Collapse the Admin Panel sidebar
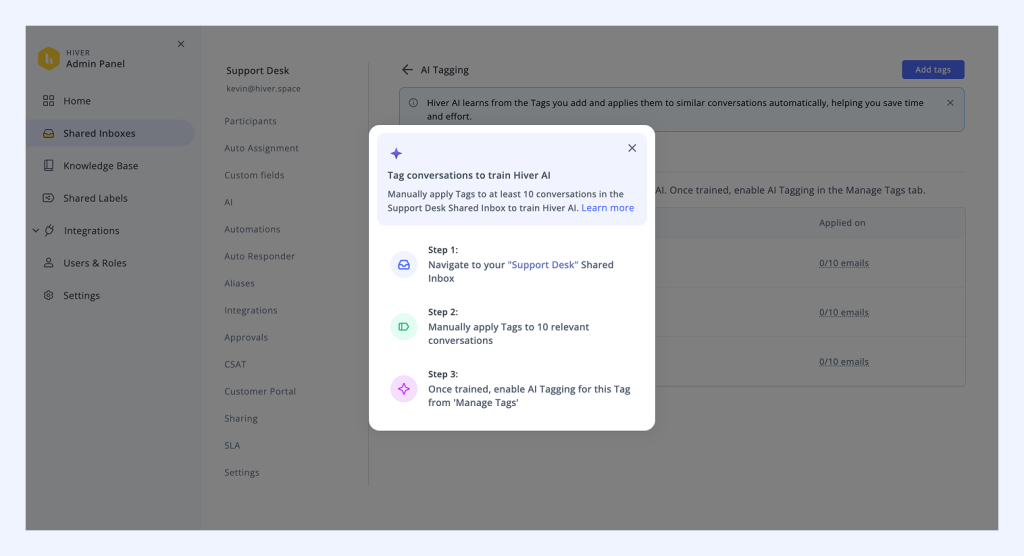 click(x=181, y=44)
